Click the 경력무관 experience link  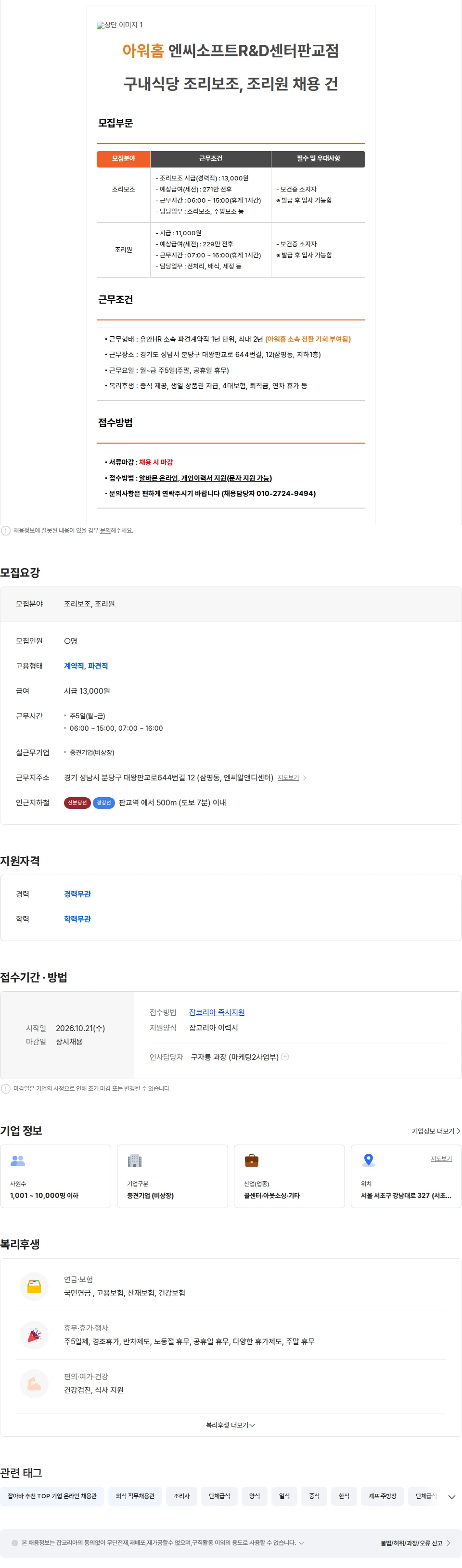click(x=77, y=894)
